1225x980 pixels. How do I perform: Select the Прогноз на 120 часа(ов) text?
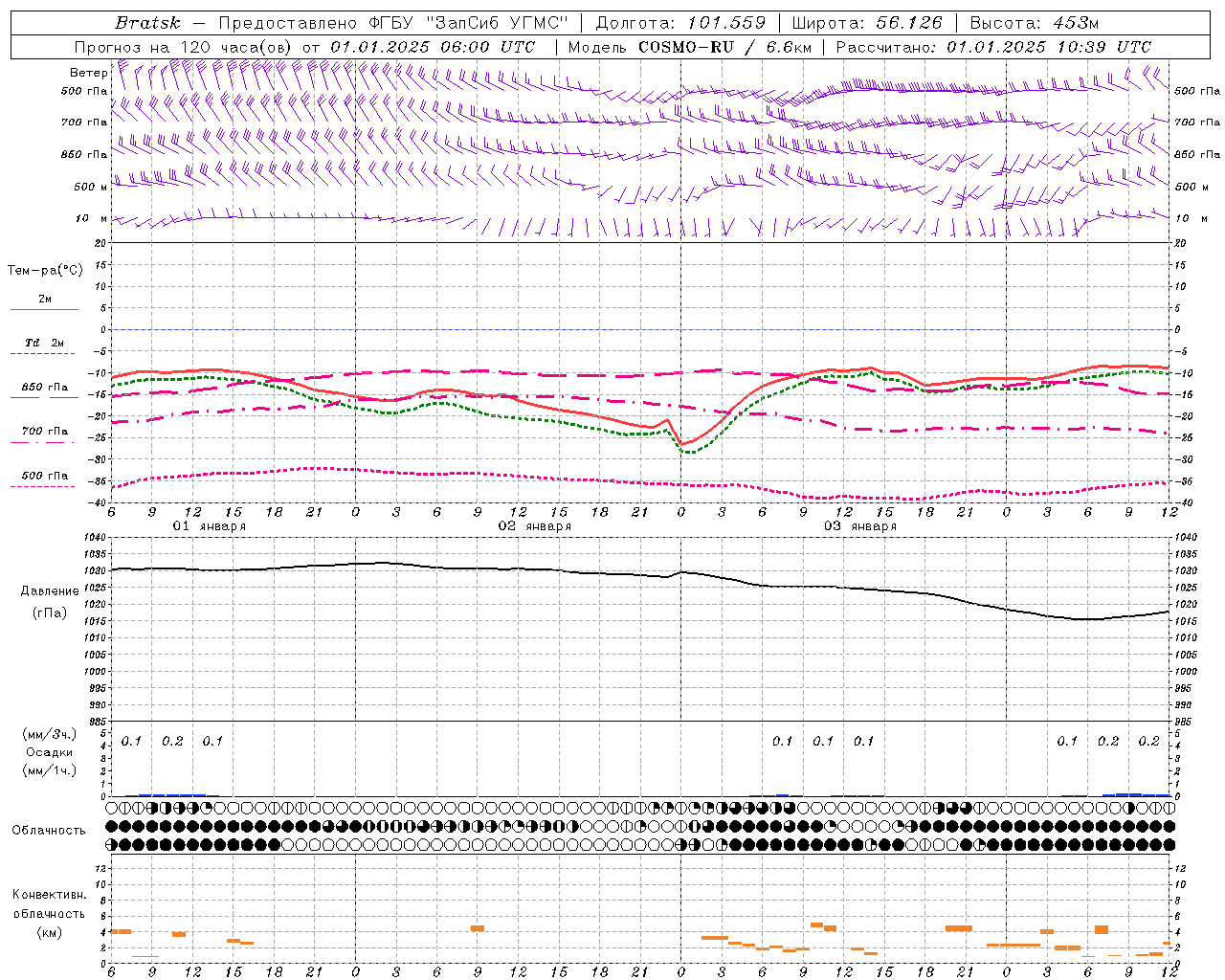184,47
